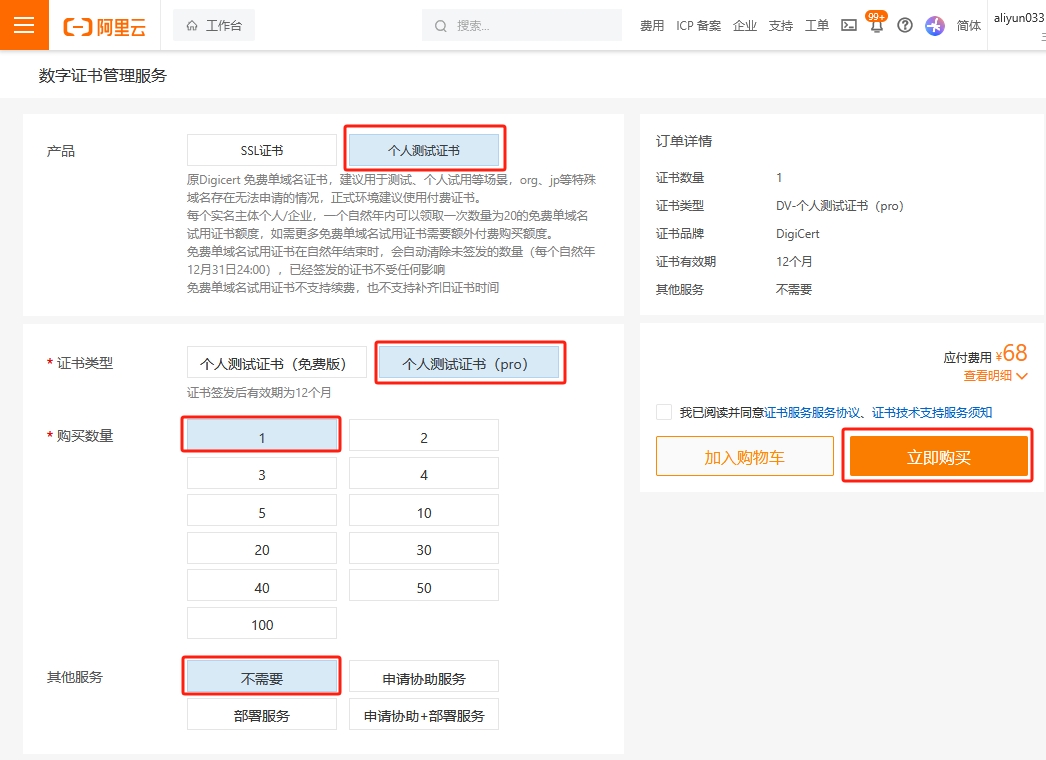Select purchase quantity 3
The height and width of the screenshot is (760, 1046).
262,474
